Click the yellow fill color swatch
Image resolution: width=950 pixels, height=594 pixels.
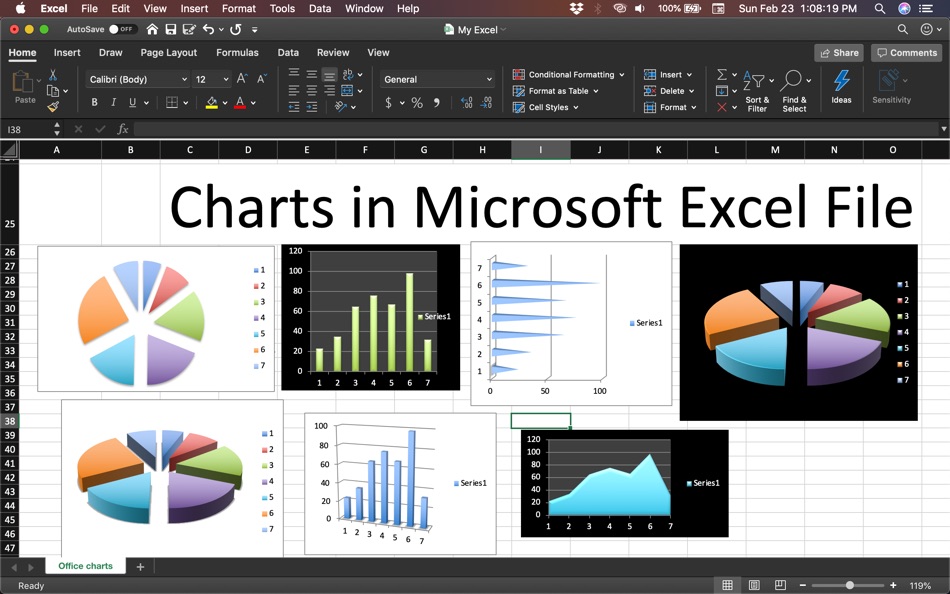pos(211,102)
